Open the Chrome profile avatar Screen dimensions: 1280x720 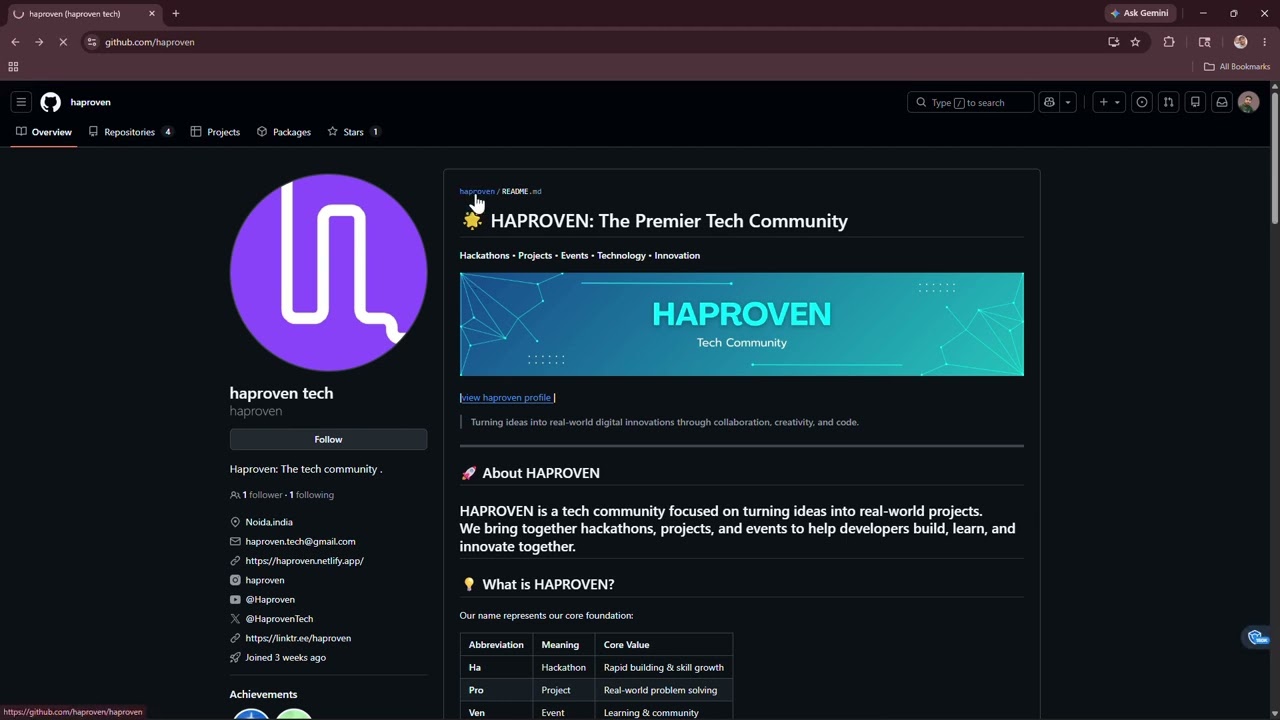tap(1240, 42)
